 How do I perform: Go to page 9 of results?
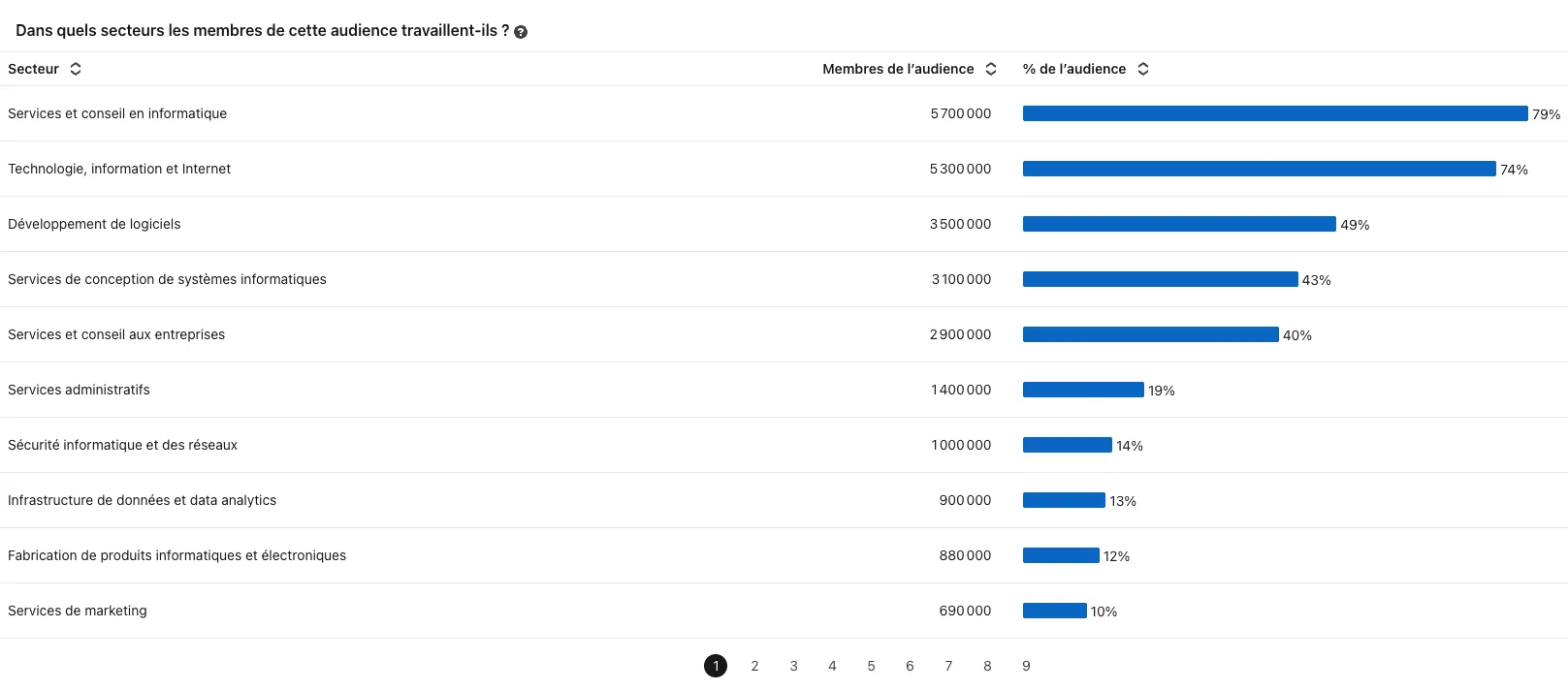coord(1026,666)
